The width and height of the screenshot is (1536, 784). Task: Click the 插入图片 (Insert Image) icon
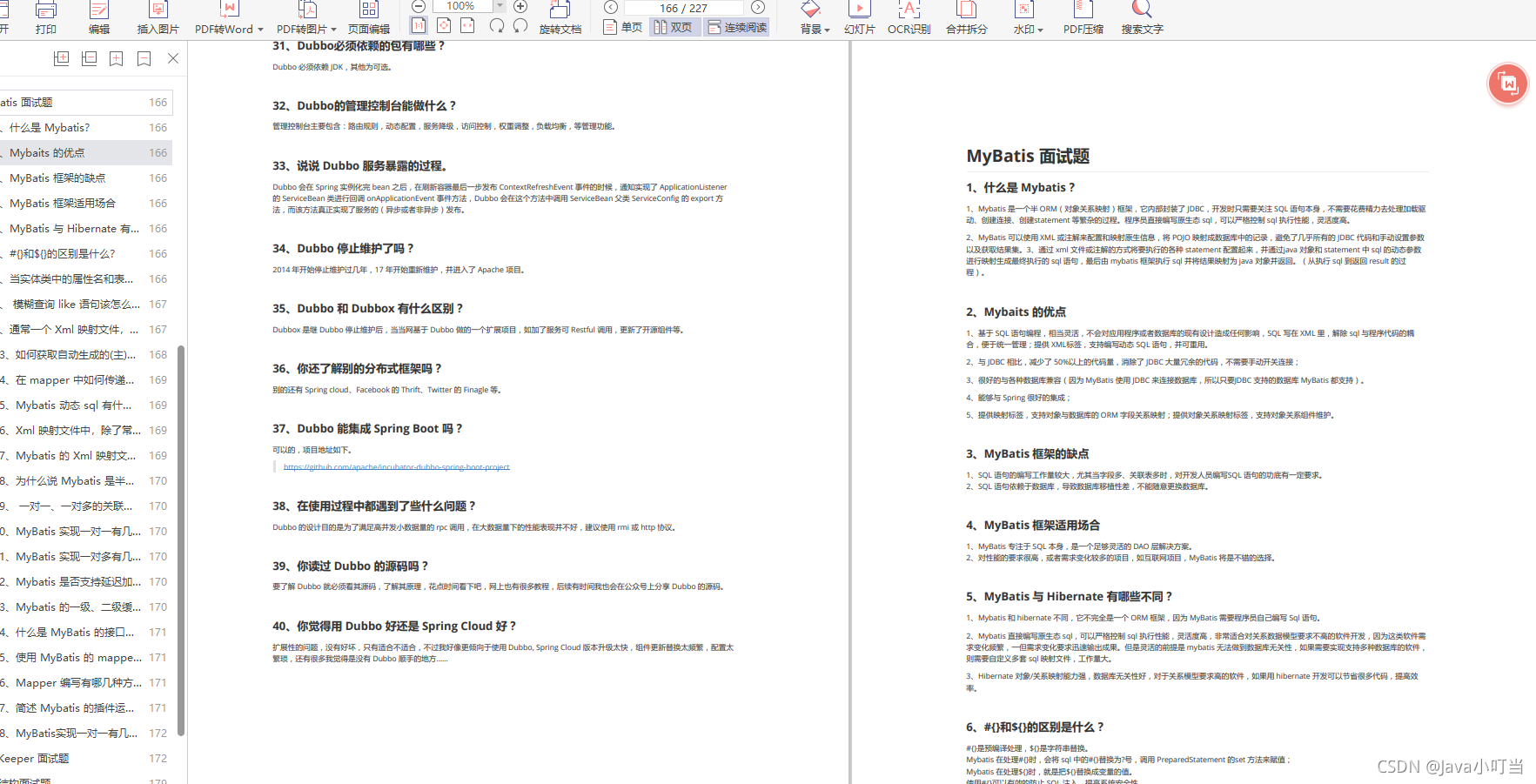158,10
